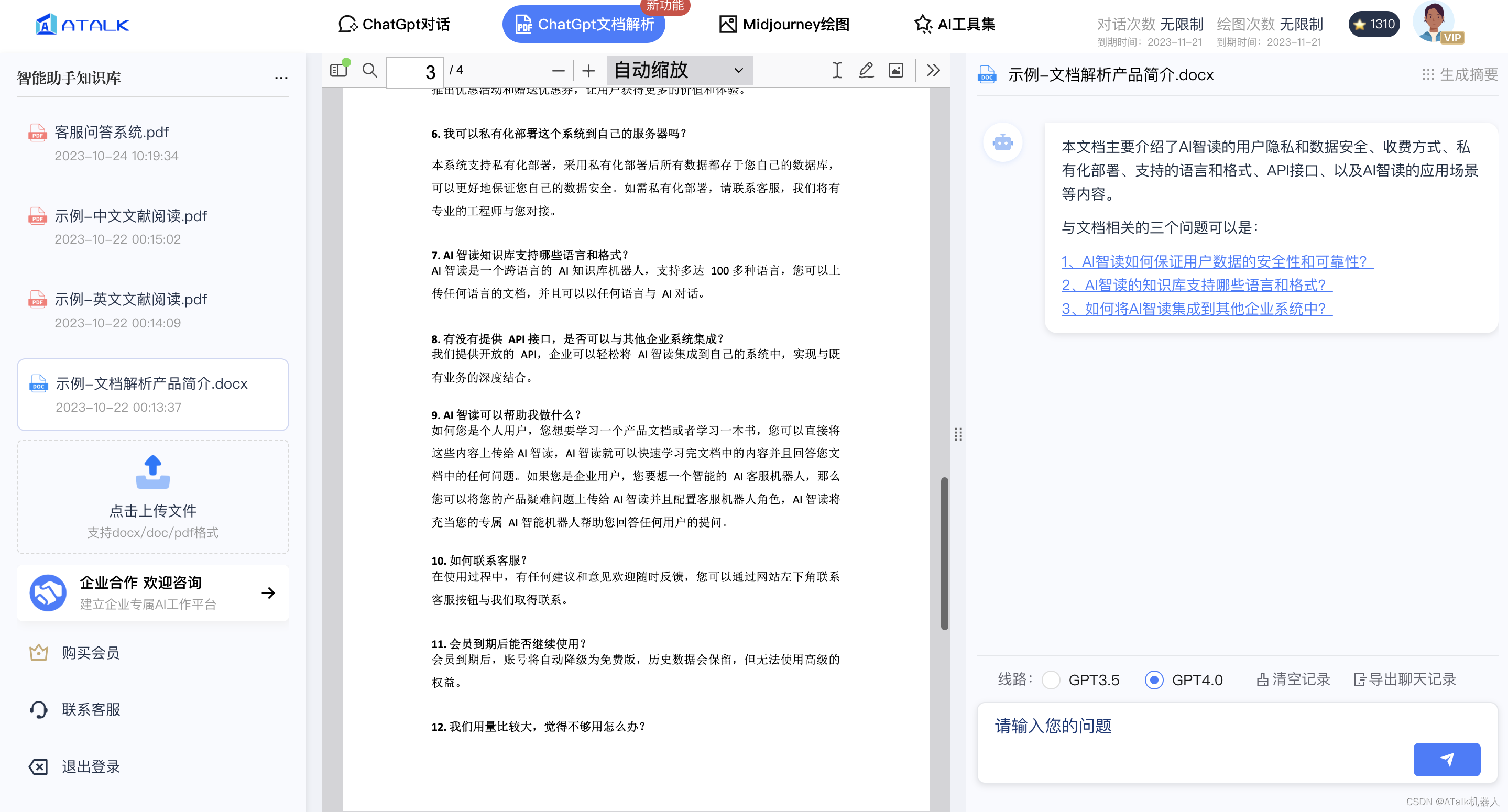Click 点击上传文件 upload label

[153, 510]
